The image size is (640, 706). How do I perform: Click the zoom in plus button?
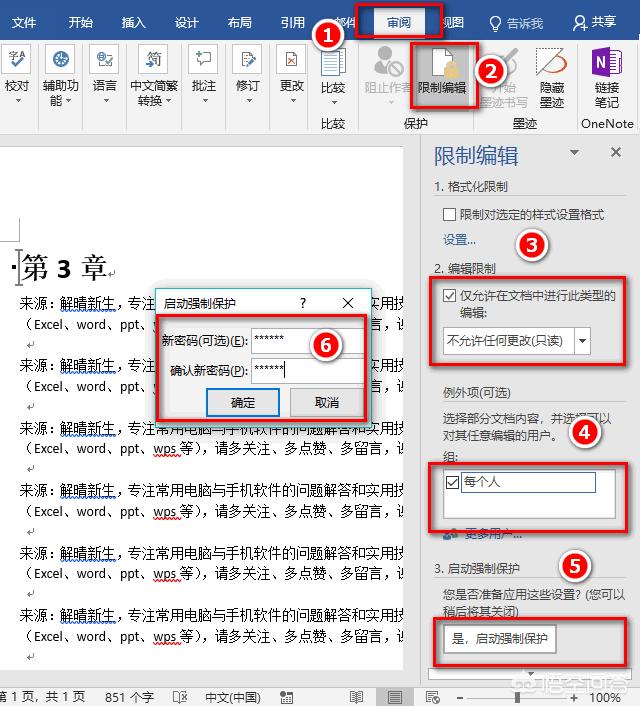click(574, 697)
